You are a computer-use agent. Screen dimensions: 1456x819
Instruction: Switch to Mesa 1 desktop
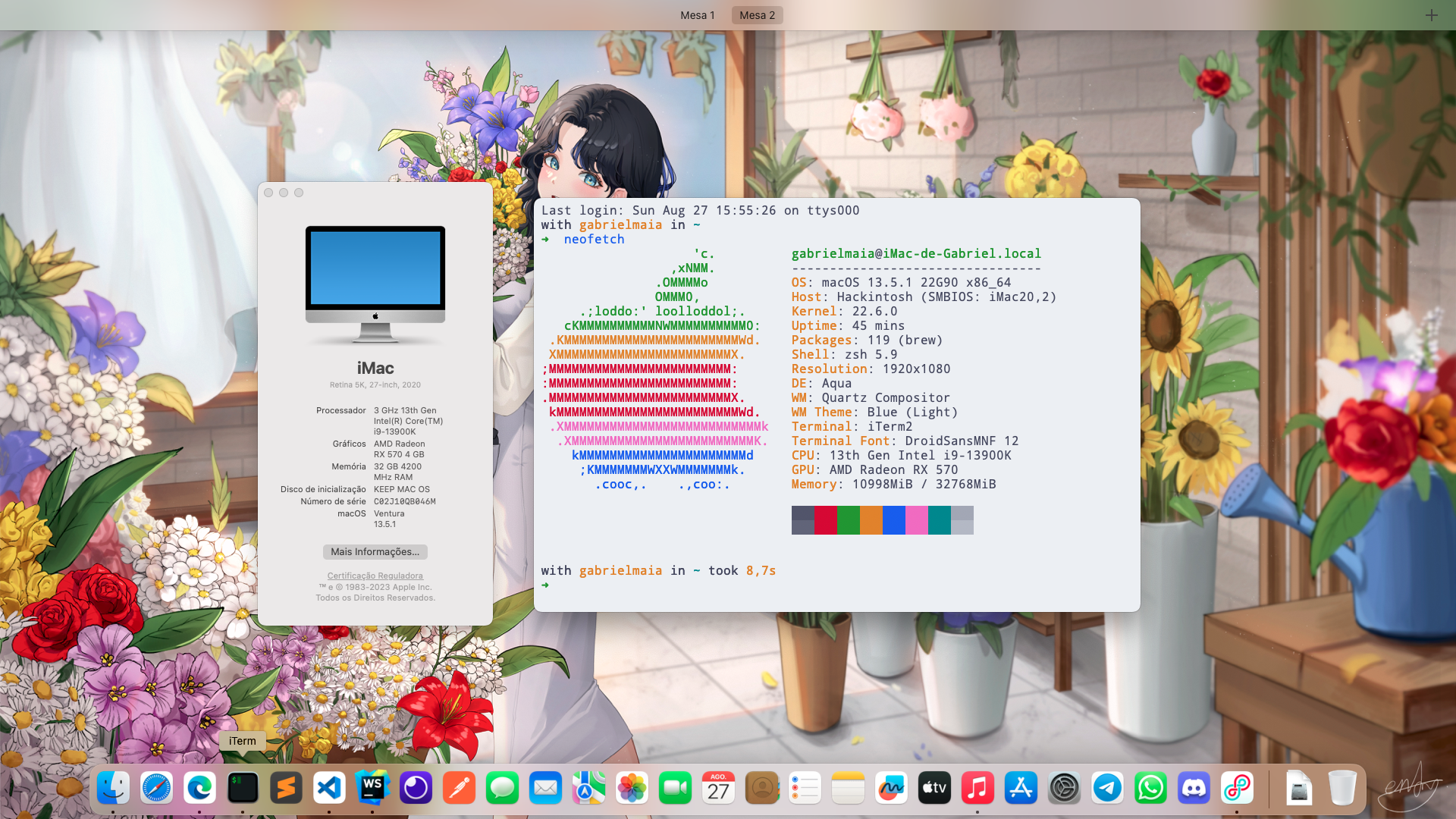(697, 15)
